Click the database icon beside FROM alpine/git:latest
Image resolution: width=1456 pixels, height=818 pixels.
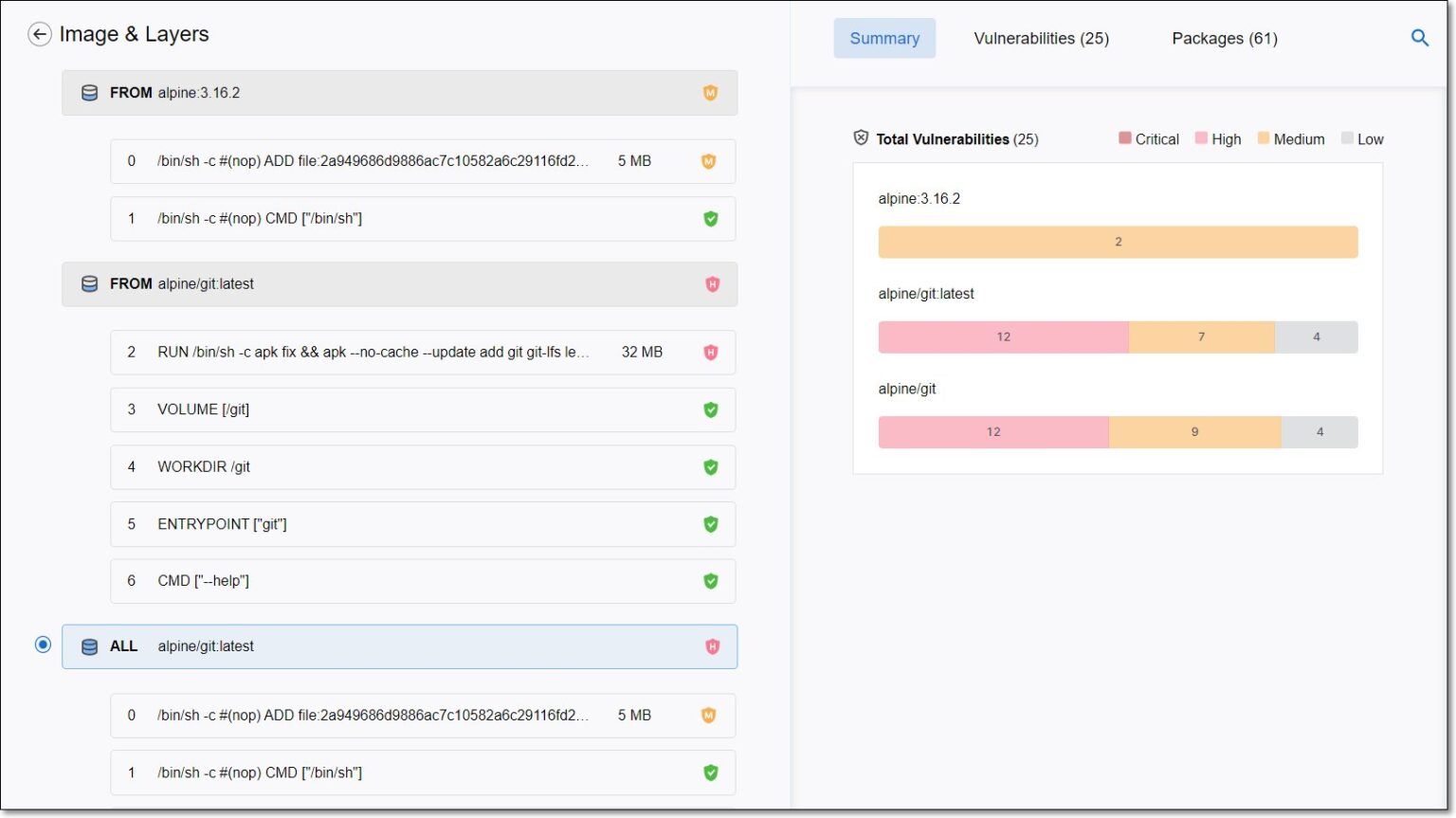tap(89, 283)
